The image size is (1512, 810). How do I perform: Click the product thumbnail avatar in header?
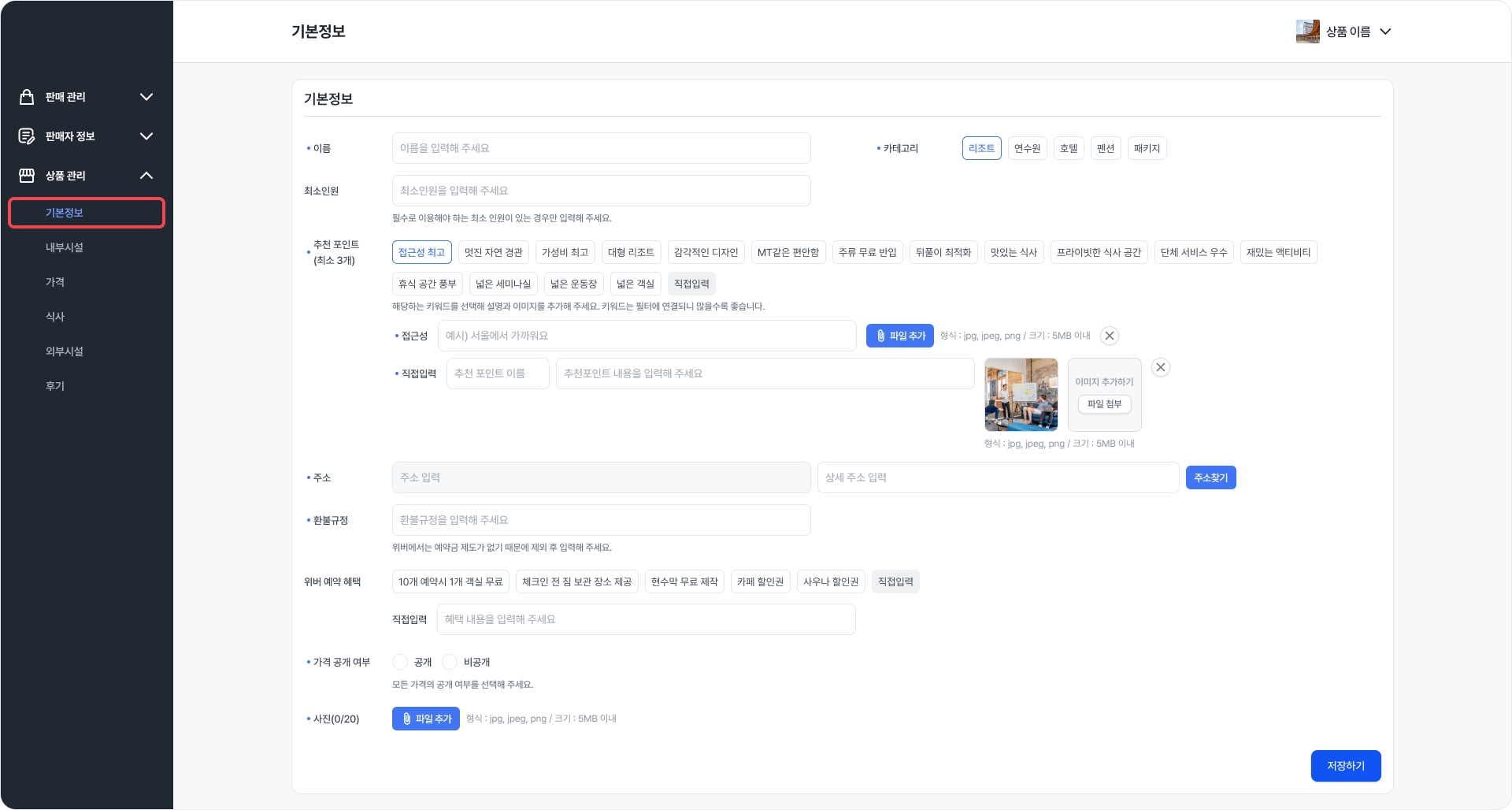point(1307,32)
